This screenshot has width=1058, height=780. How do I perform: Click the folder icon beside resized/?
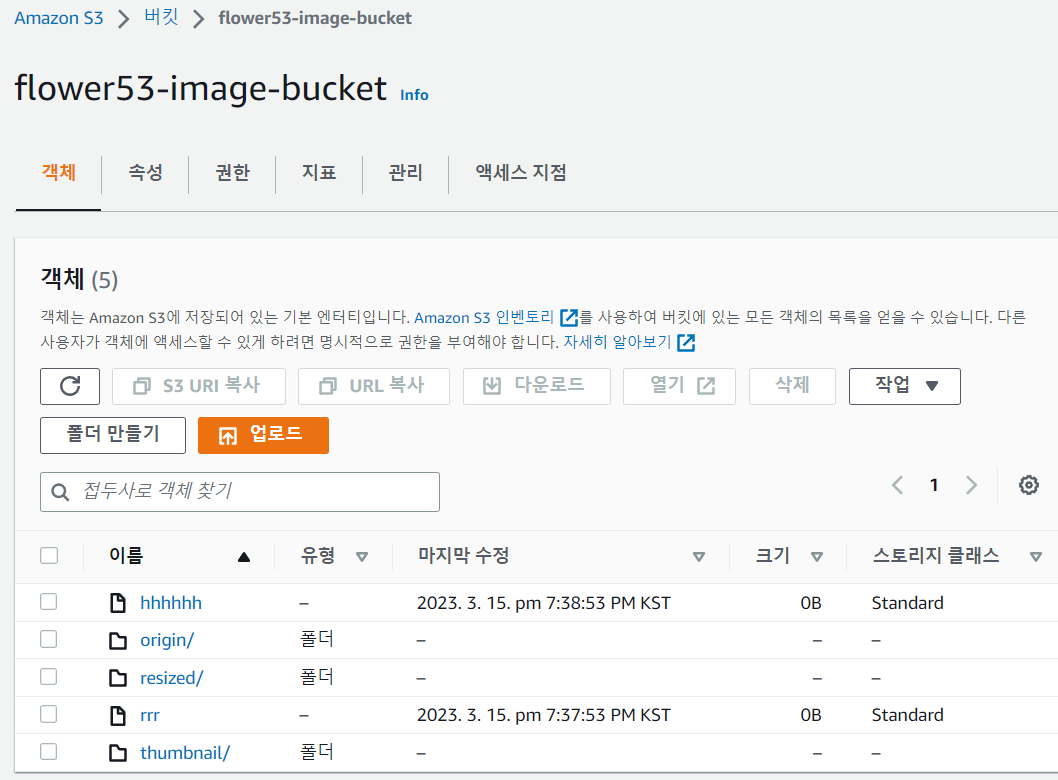coord(118,677)
